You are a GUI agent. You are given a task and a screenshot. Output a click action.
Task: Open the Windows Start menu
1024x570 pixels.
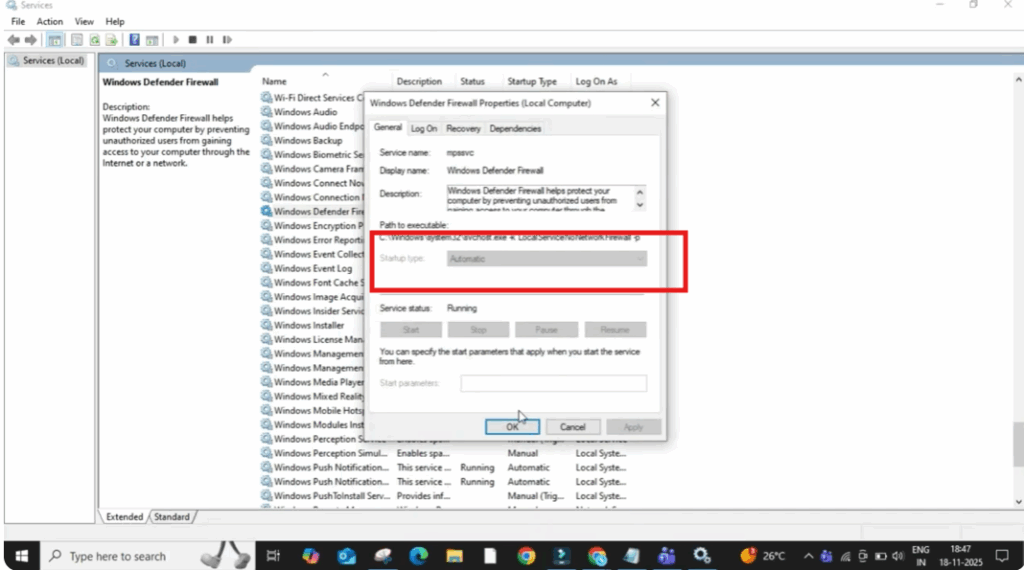[22, 556]
